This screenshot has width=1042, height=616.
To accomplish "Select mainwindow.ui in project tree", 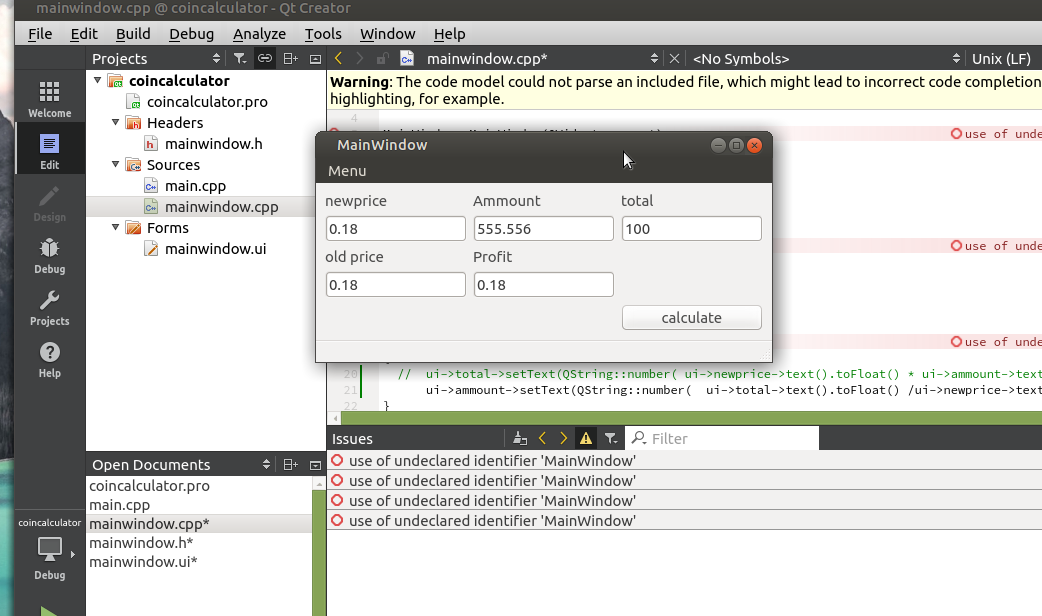I will [x=215, y=249].
